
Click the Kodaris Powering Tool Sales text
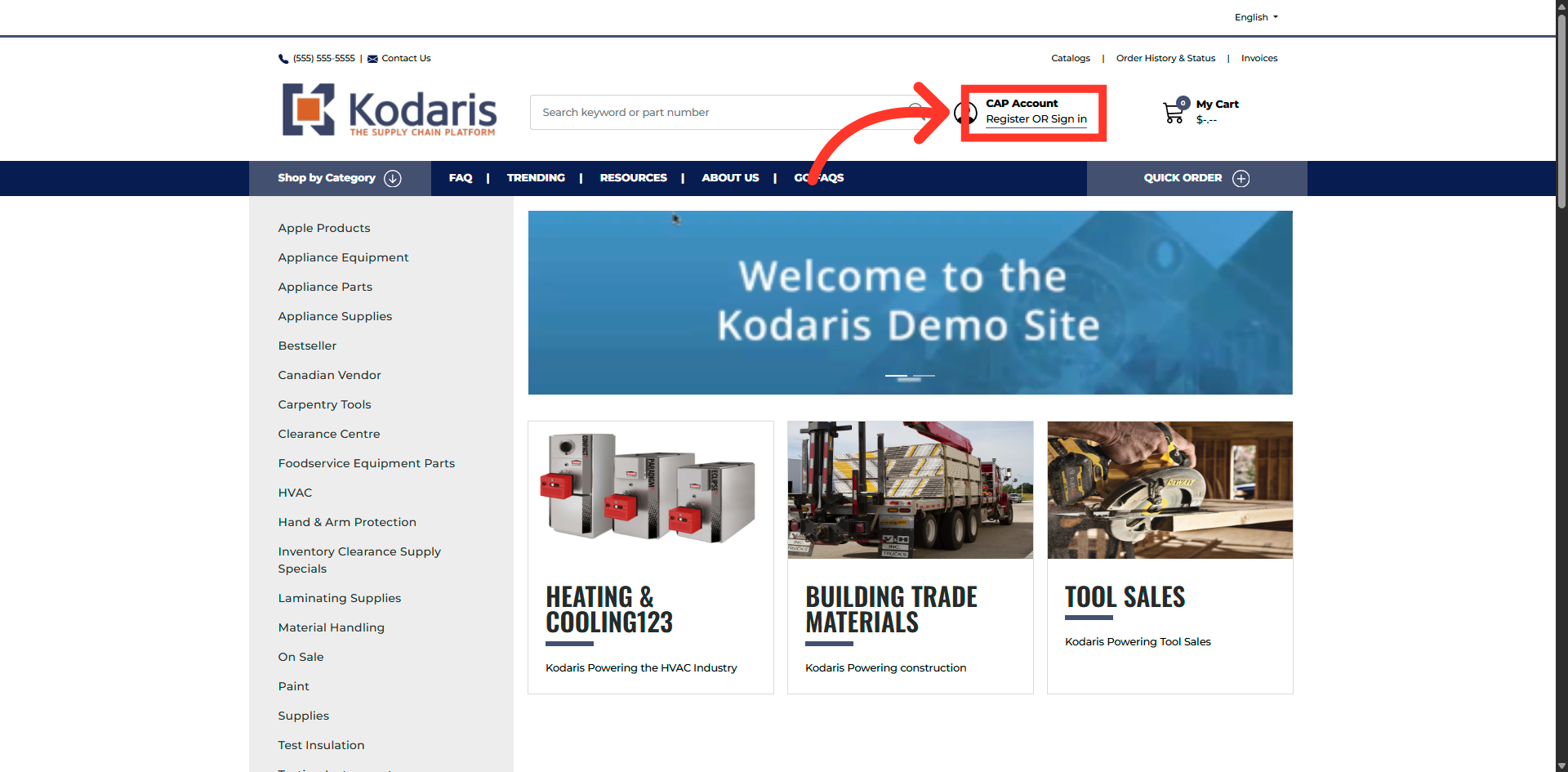point(1138,642)
